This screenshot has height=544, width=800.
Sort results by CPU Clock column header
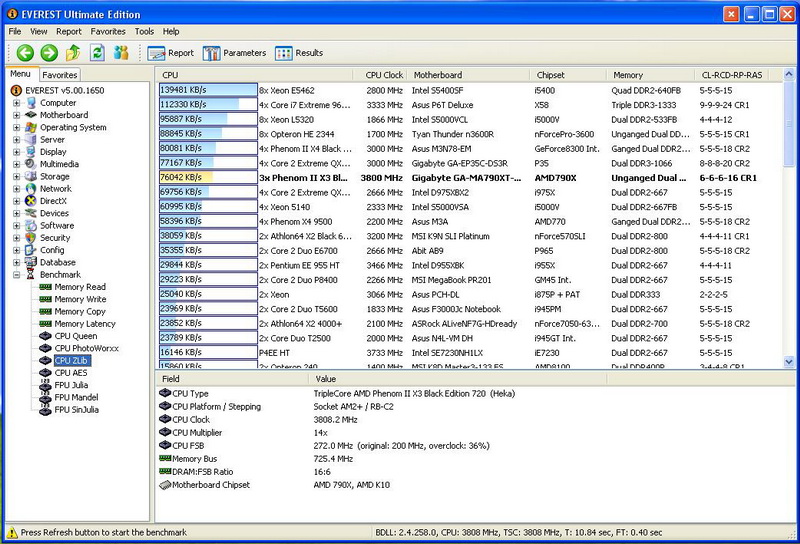pos(380,75)
